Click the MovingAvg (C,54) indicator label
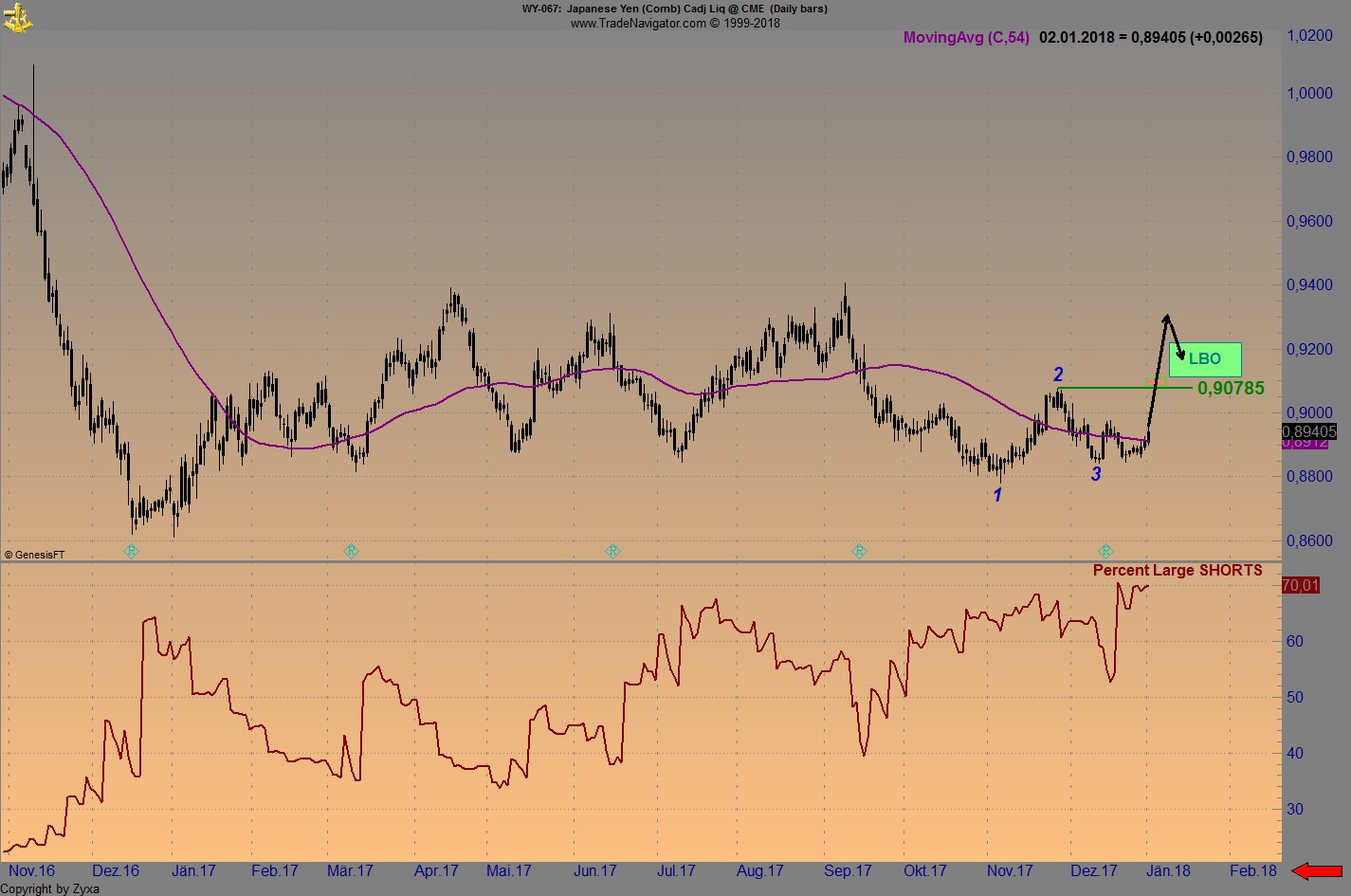1351x896 pixels. coord(966,38)
